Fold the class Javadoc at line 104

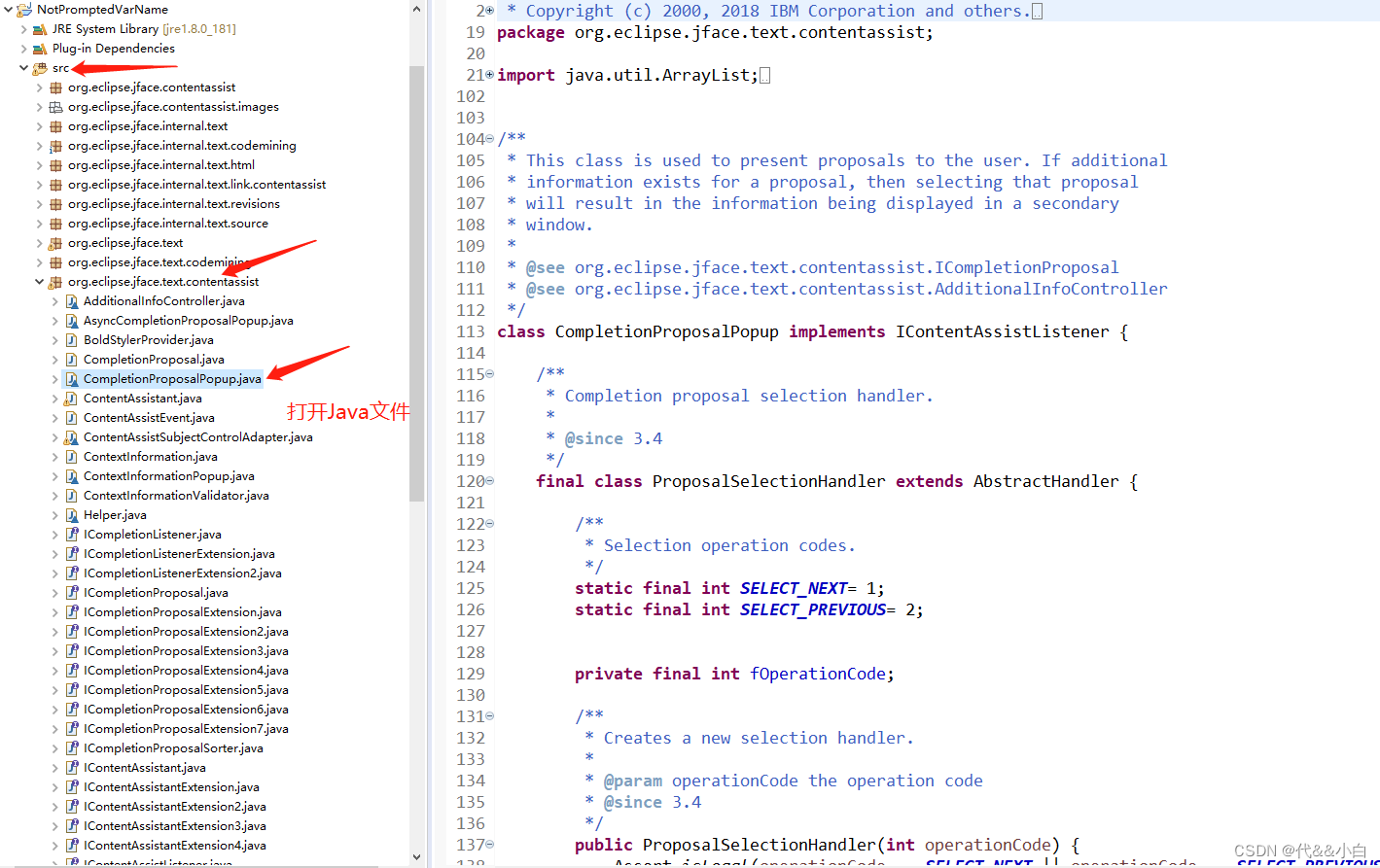point(489,139)
